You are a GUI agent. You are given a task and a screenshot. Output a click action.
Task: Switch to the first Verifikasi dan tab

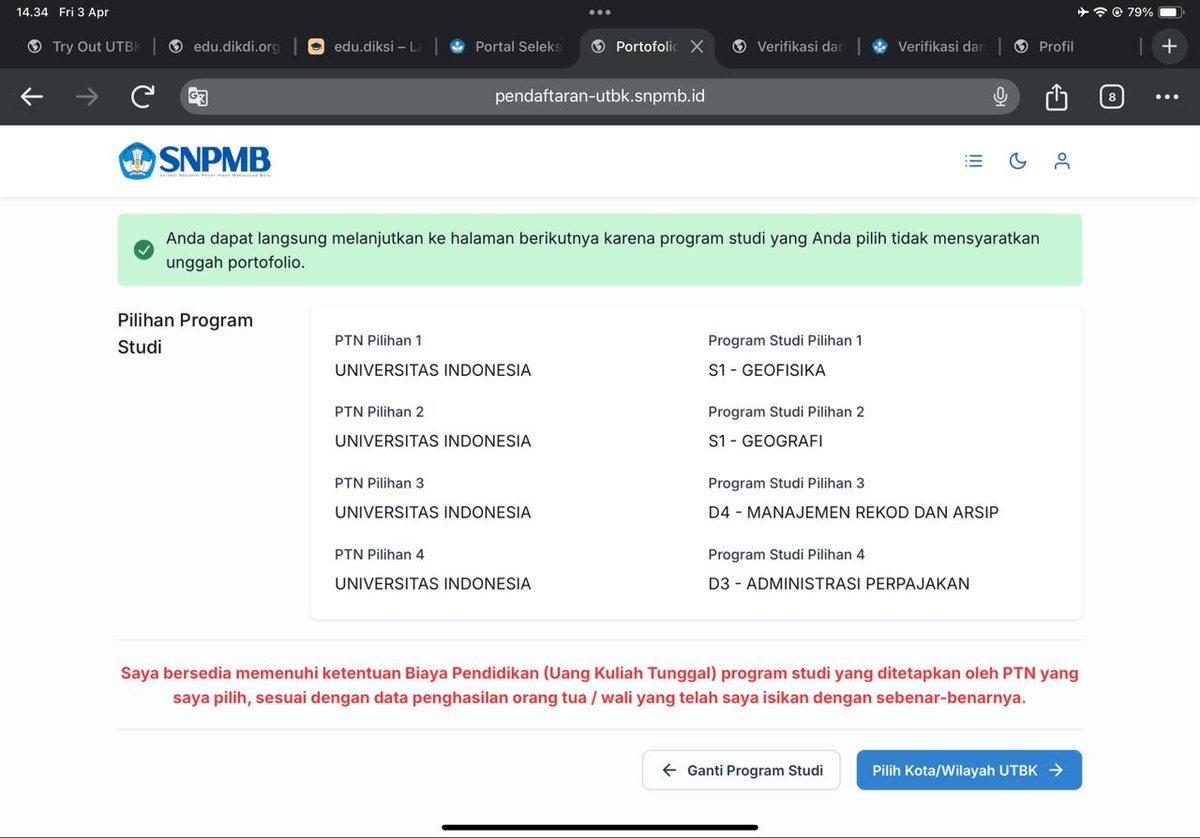tap(788, 46)
